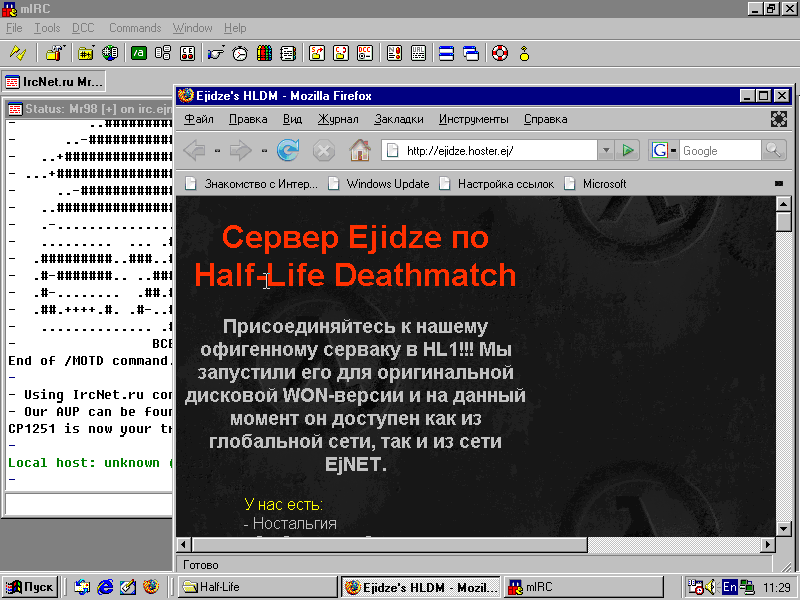Screen dimensions: 800x600
Task: Open the Windows Update bookmark
Action: [x=379, y=184]
